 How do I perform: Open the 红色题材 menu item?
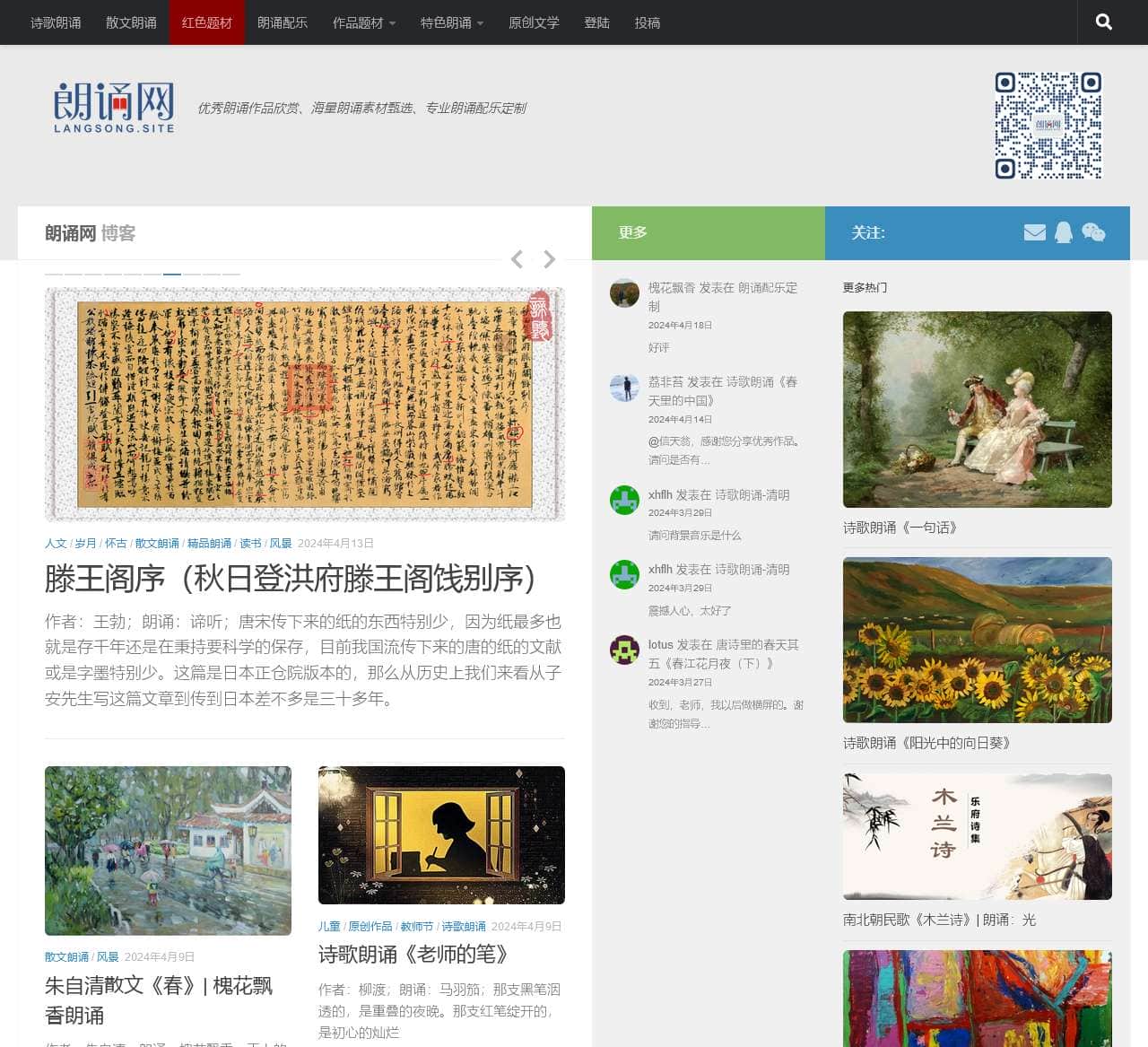(206, 22)
